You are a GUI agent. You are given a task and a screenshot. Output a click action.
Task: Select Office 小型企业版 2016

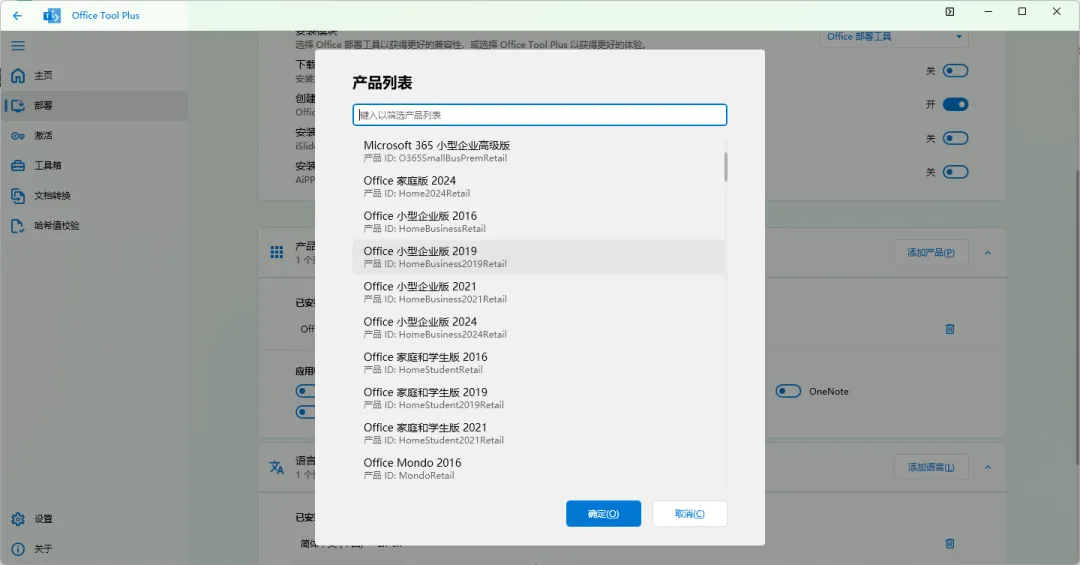click(x=539, y=221)
